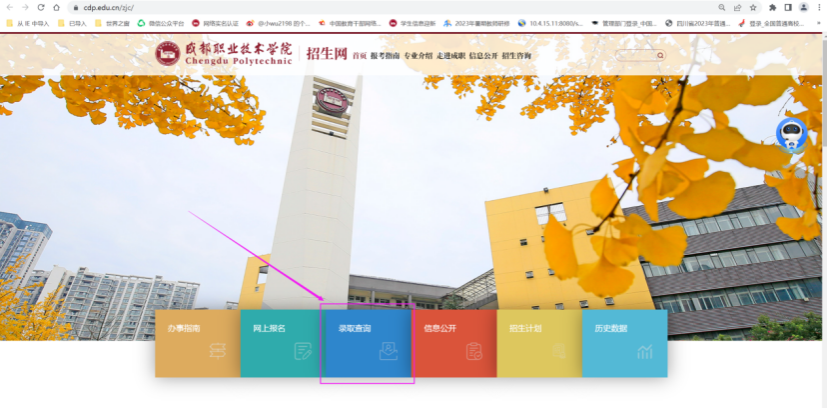This screenshot has width=828, height=409.
Task: Open the 信息公开 red tile
Action: (x=454, y=344)
